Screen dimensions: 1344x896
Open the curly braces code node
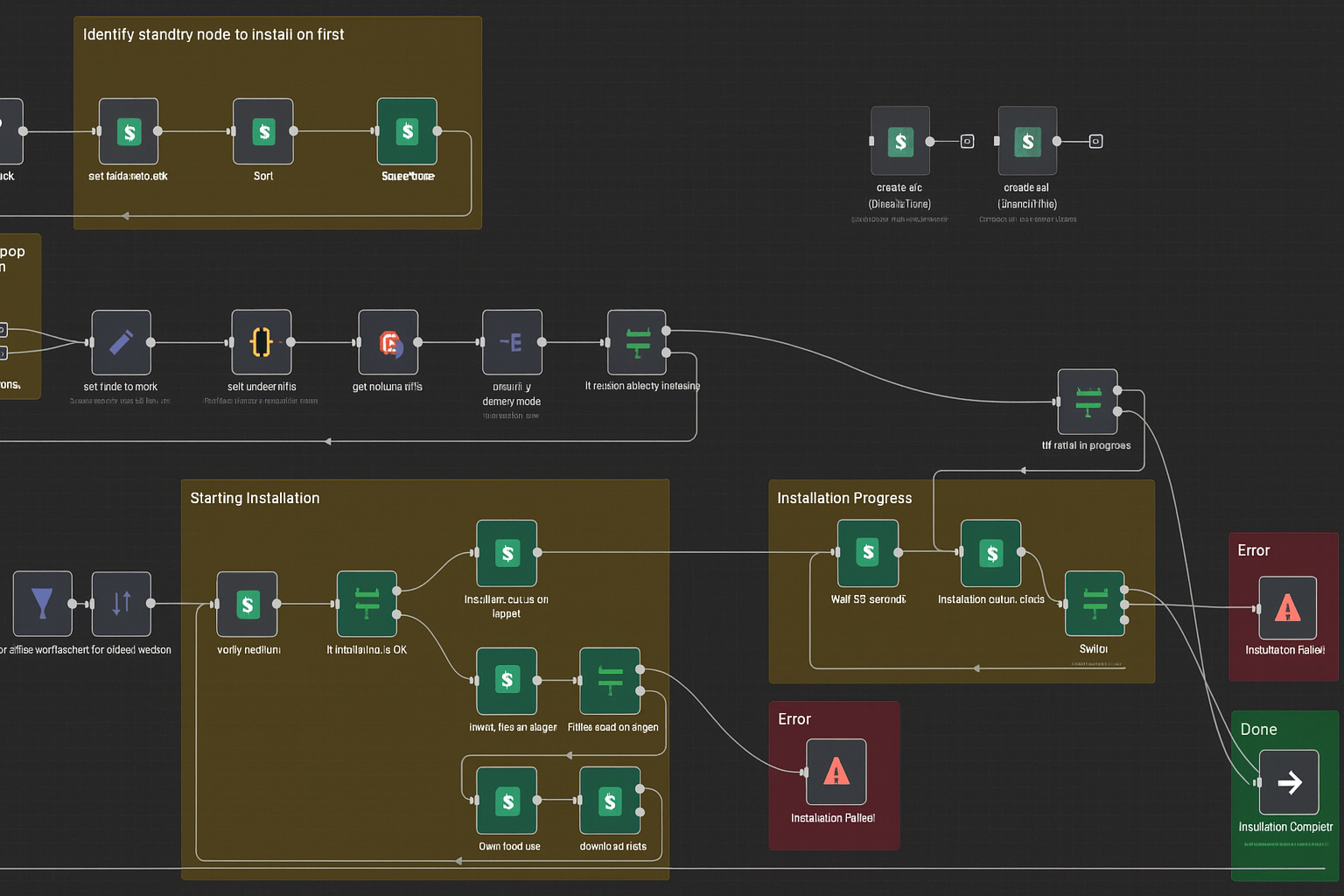[x=262, y=342]
